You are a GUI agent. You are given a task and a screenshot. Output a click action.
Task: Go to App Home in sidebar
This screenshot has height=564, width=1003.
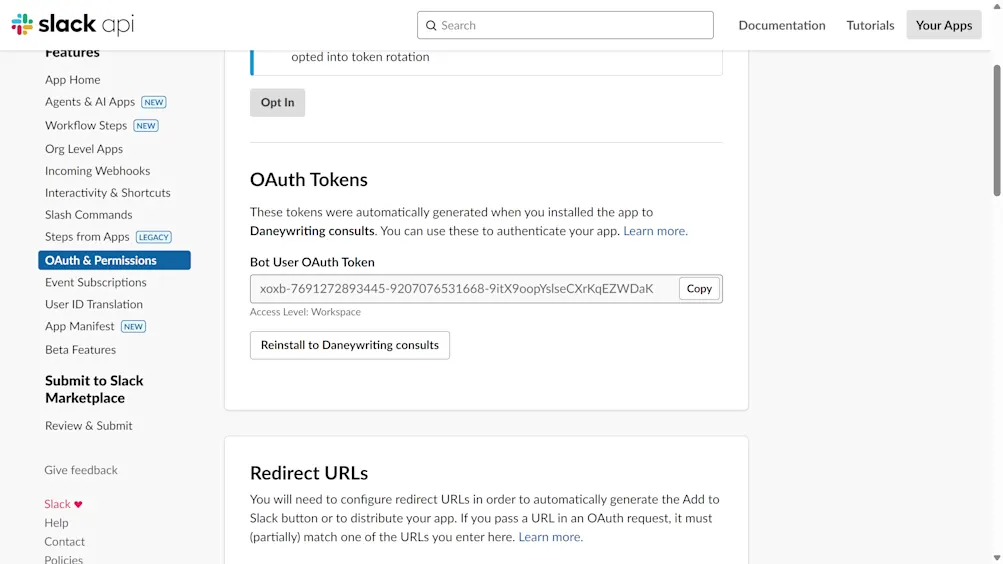(72, 79)
